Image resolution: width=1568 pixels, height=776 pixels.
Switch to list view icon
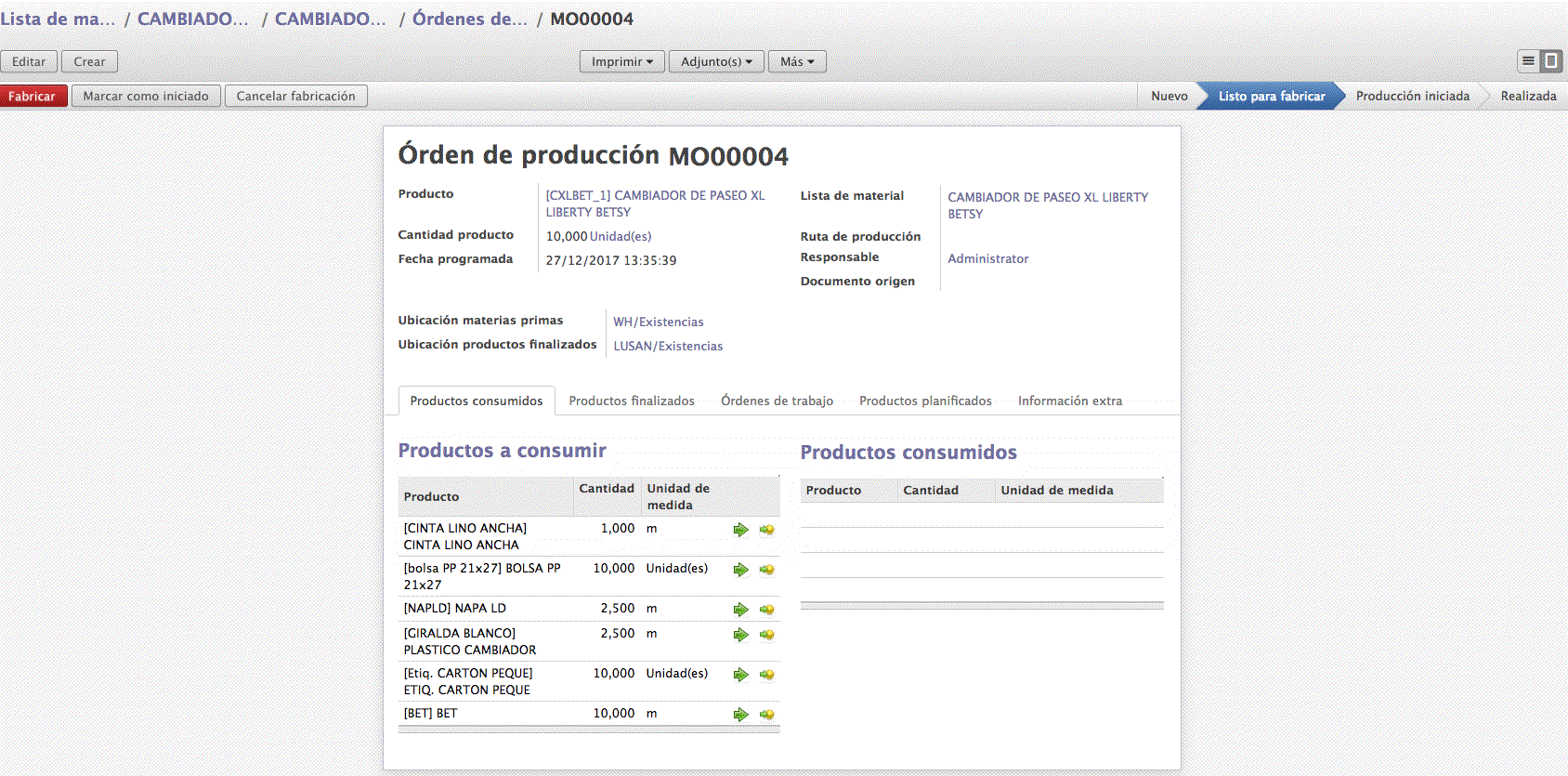coord(1528,61)
